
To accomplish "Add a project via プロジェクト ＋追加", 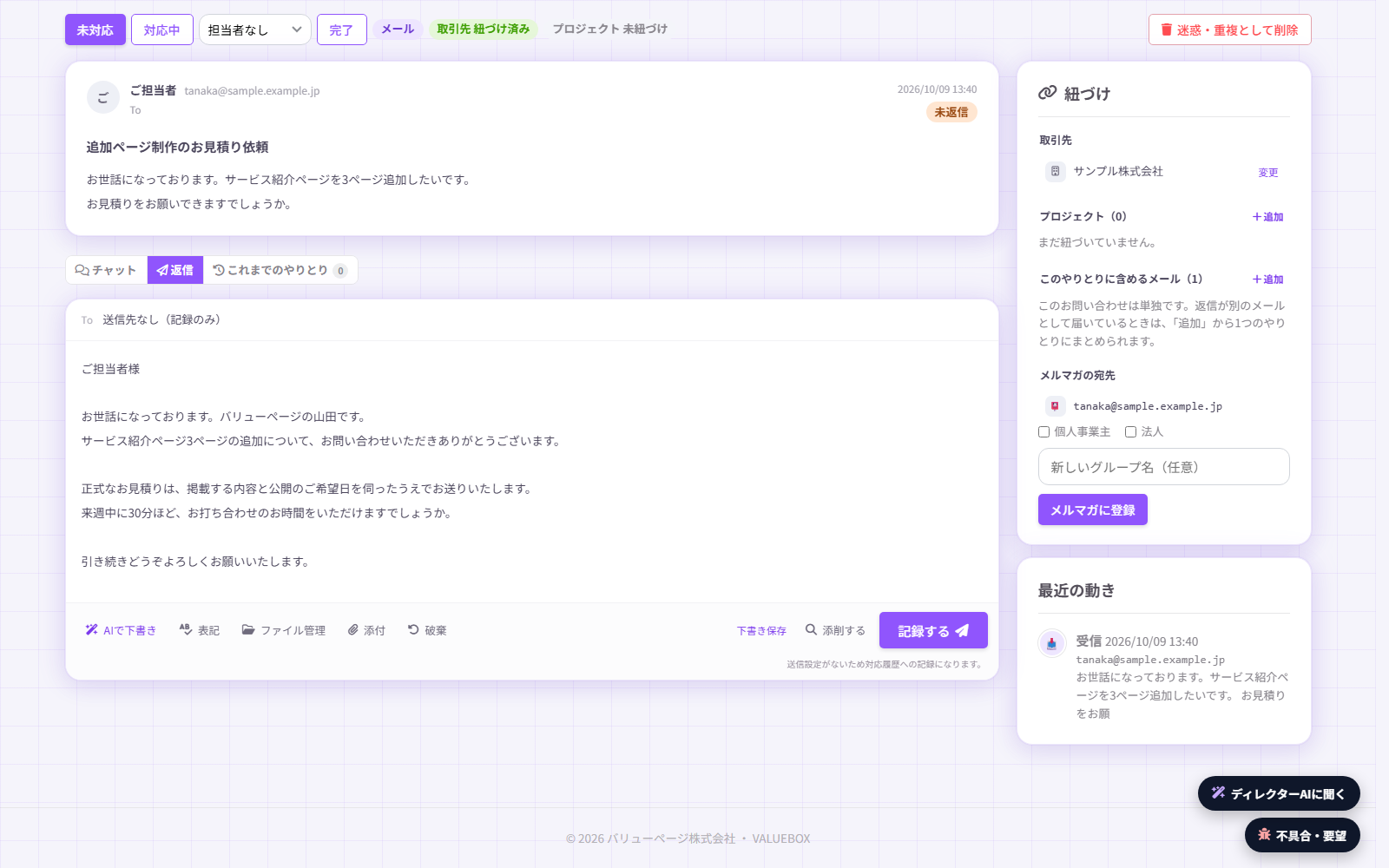I will point(1267,217).
